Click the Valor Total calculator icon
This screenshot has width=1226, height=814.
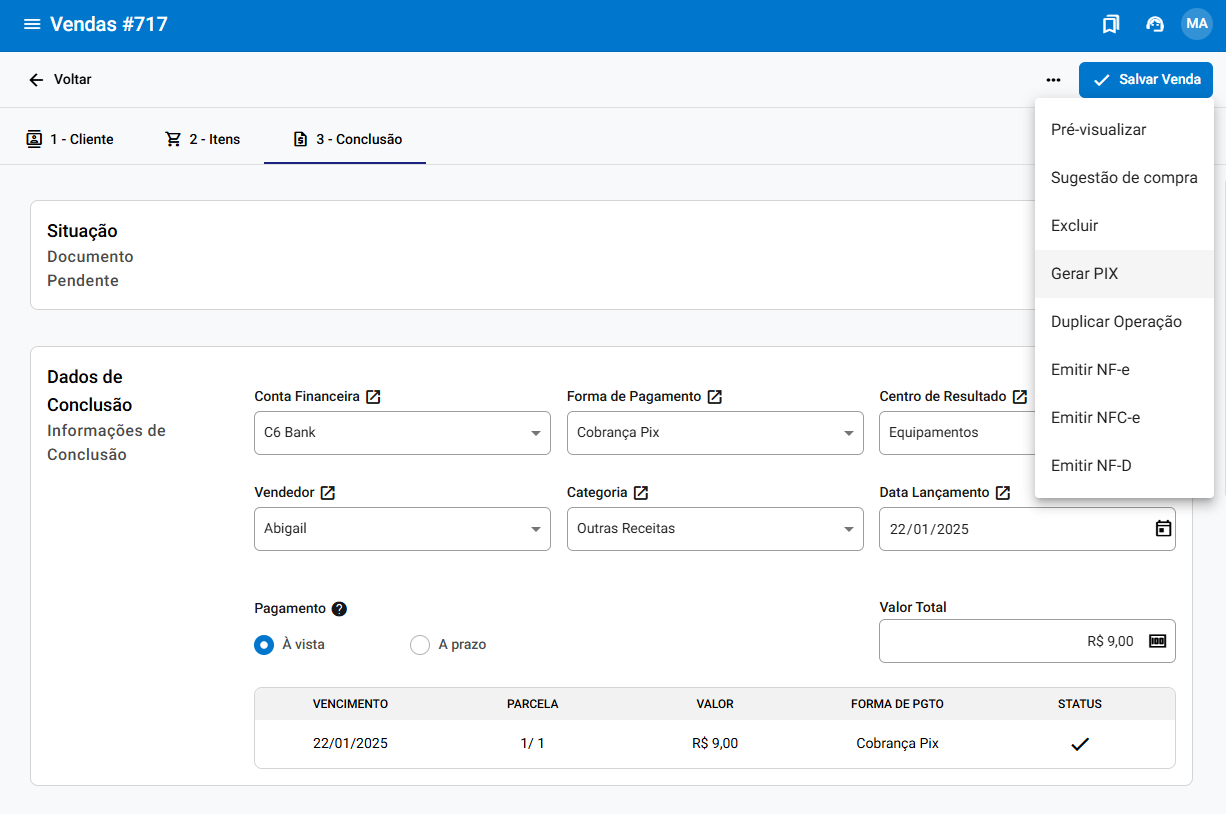click(x=1157, y=641)
